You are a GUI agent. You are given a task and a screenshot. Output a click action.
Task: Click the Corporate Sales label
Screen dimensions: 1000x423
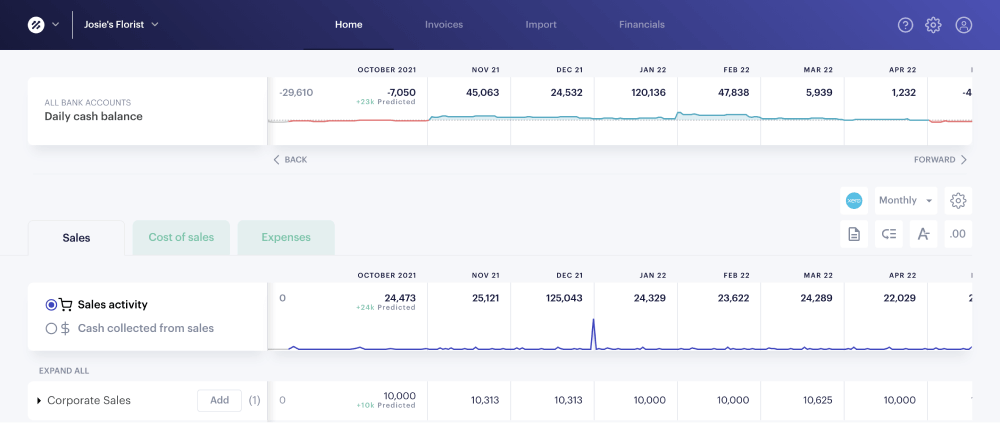[89, 401]
